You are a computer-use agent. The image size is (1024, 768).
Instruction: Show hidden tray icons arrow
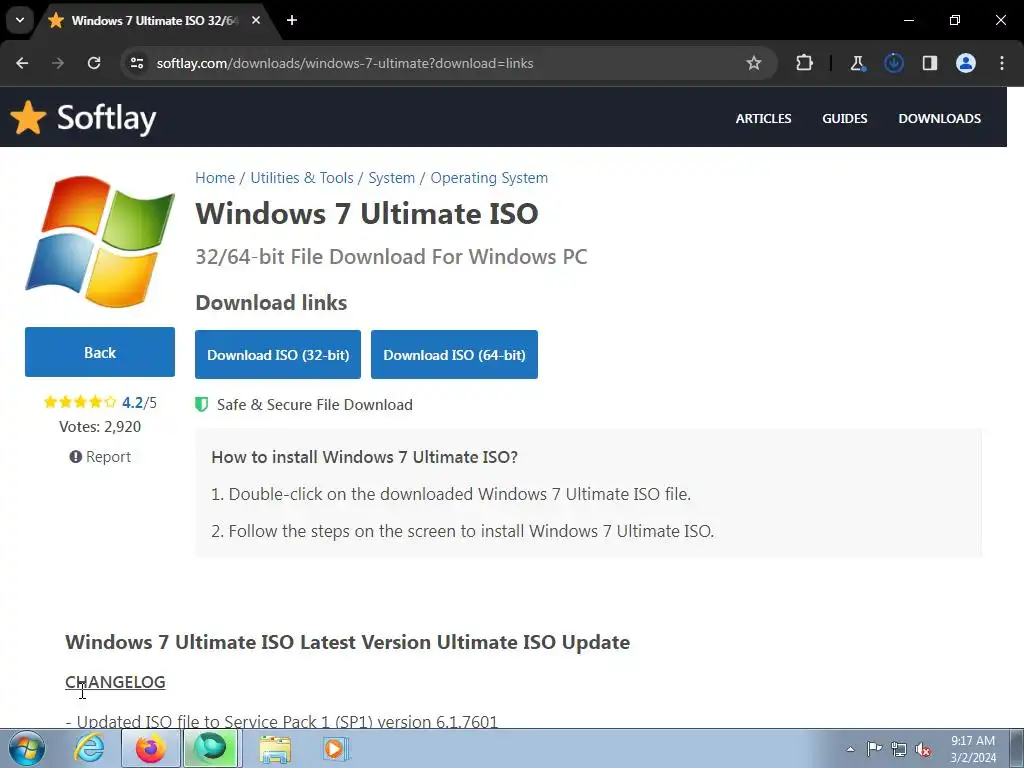850,749
